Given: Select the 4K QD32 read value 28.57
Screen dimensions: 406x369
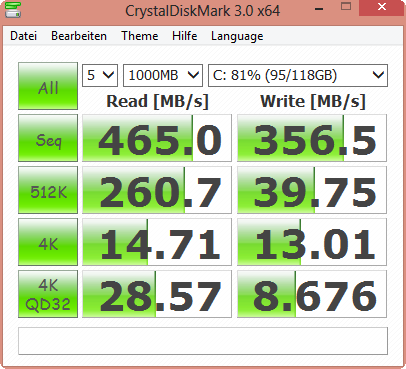Looking at the screenshot, I should pos(157,294).
